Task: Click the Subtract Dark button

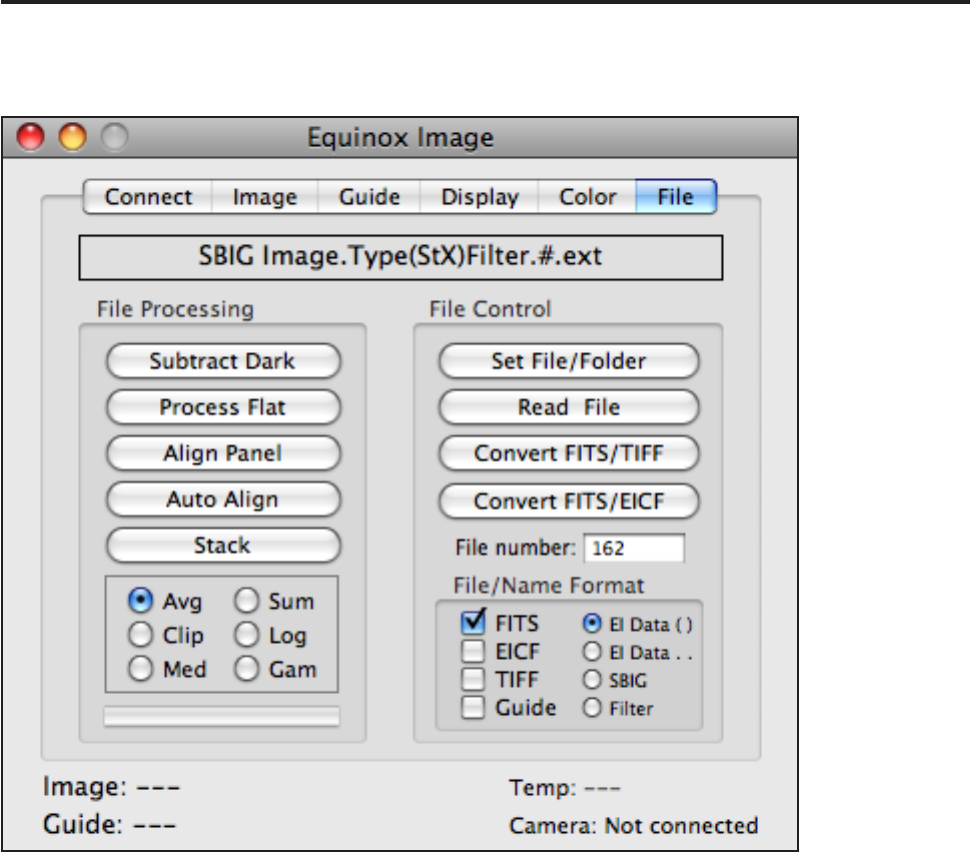Action: tap(223, 361)
